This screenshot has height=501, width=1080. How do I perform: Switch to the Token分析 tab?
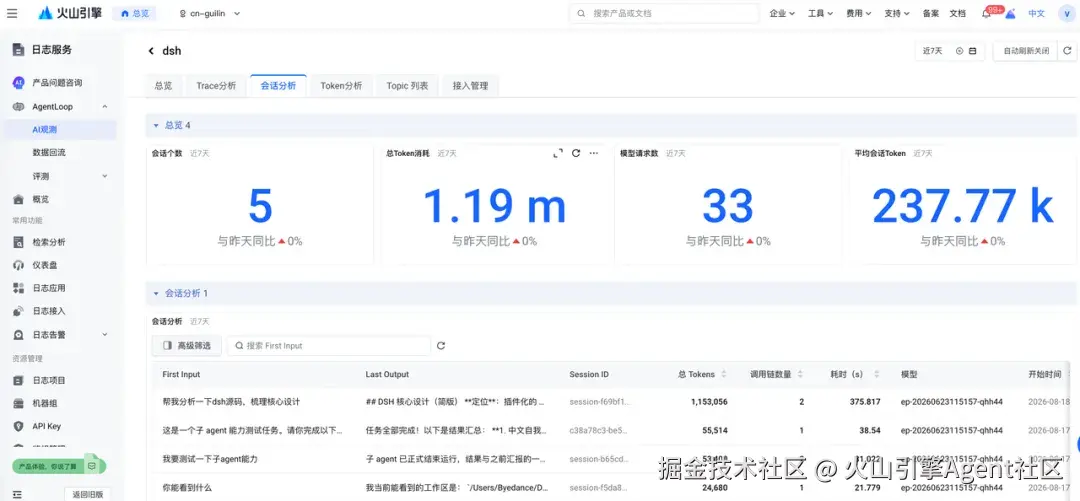[x=341, y=86]
